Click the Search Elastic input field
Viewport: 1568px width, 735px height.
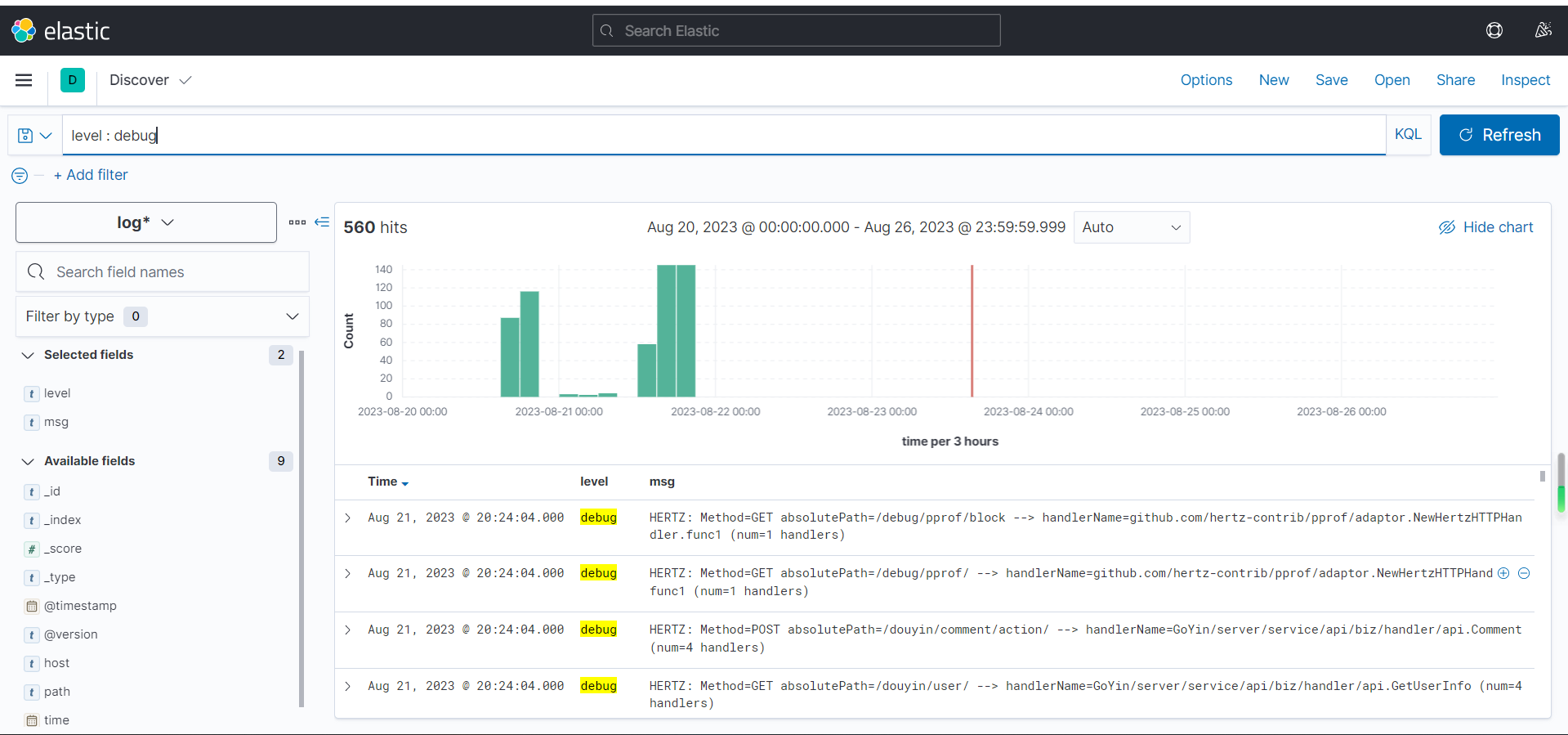click(x=797, y=31)
